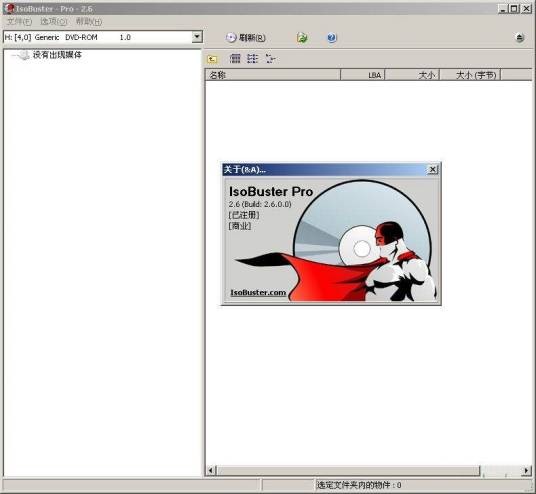
Task: Open the green online update icon
Action: click(302, 38)
